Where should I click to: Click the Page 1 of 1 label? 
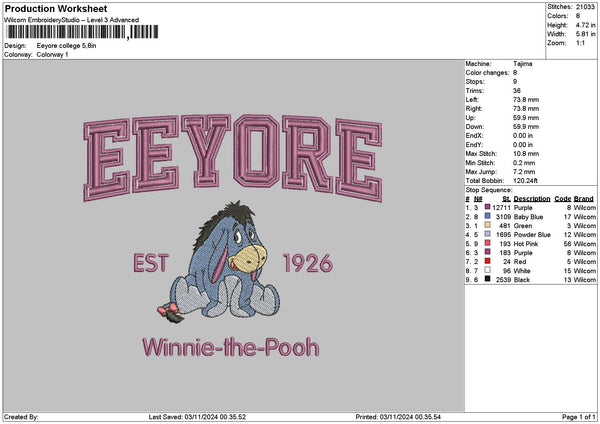point(579,417)
